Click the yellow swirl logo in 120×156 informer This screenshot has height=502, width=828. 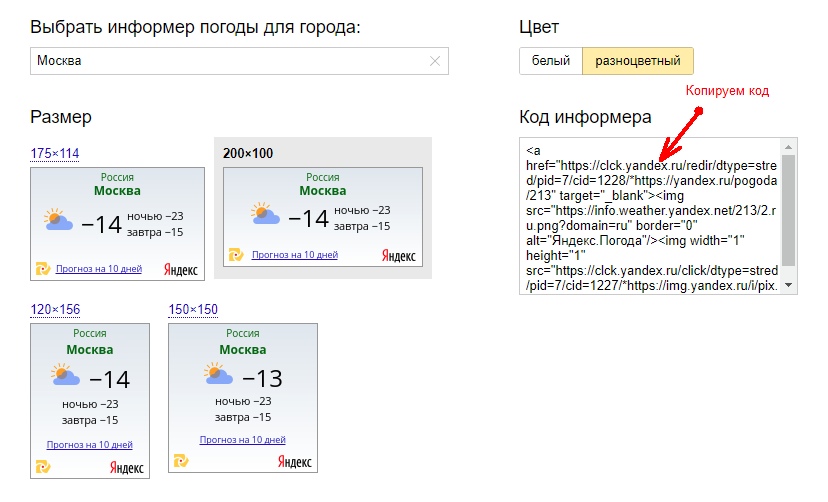click(43, 467)
